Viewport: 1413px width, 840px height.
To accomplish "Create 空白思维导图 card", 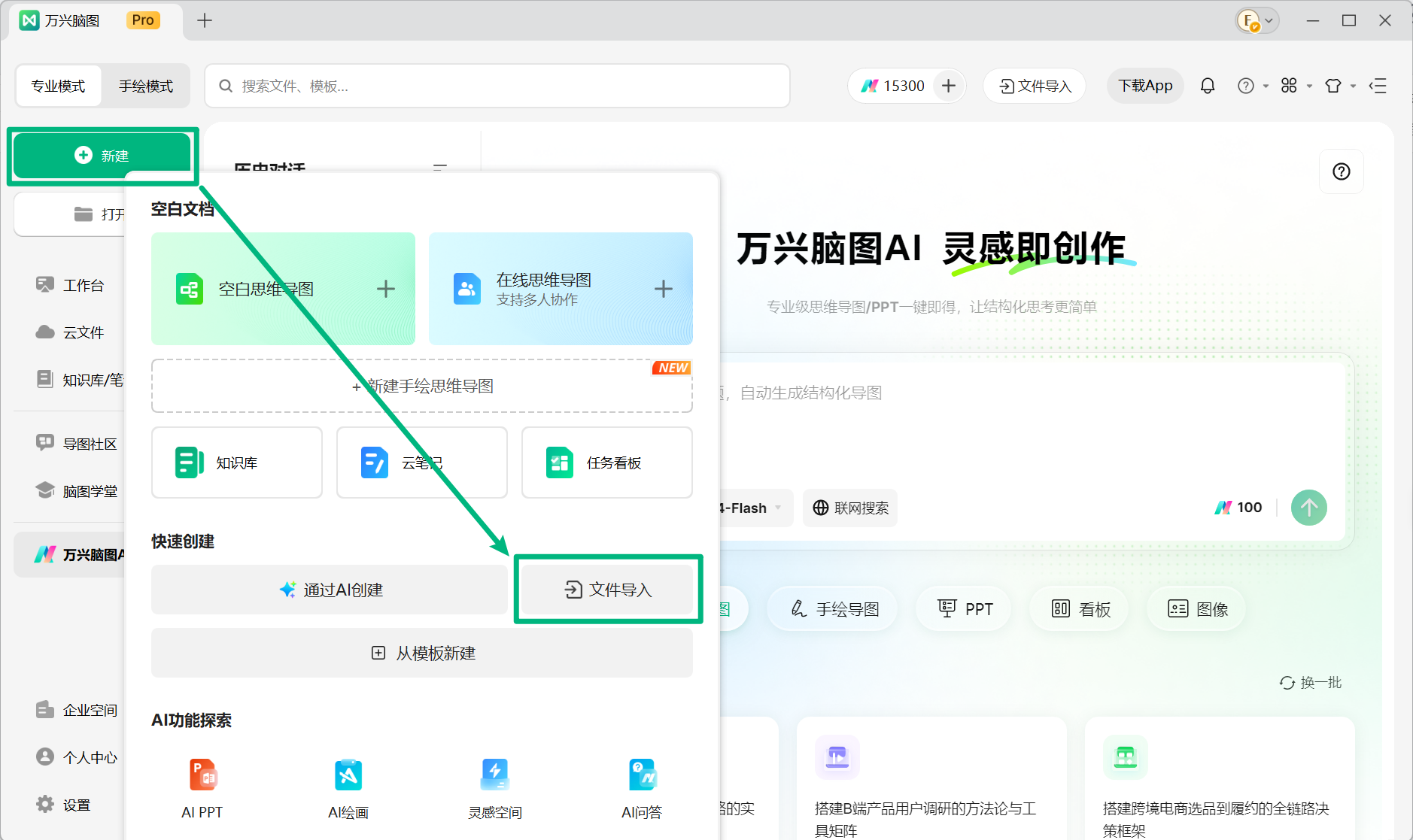I will [283, 289].
